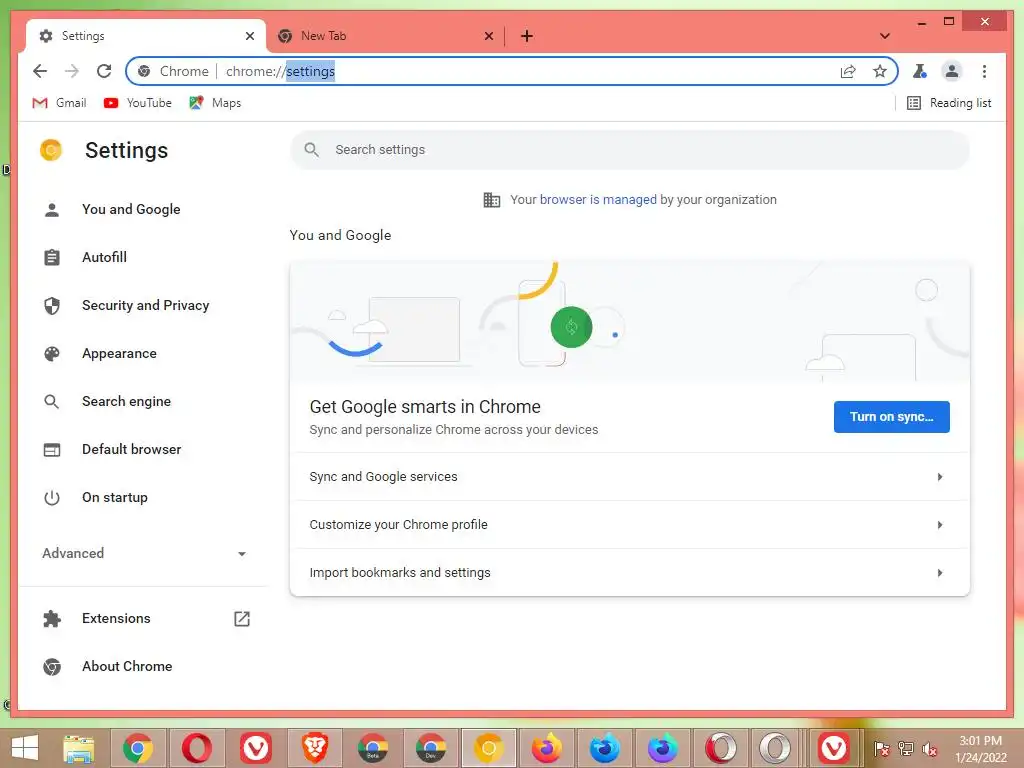Launch the first Opera taskbar icon
The width and height of the screenshot is (1024, 768).
[197, 748]
